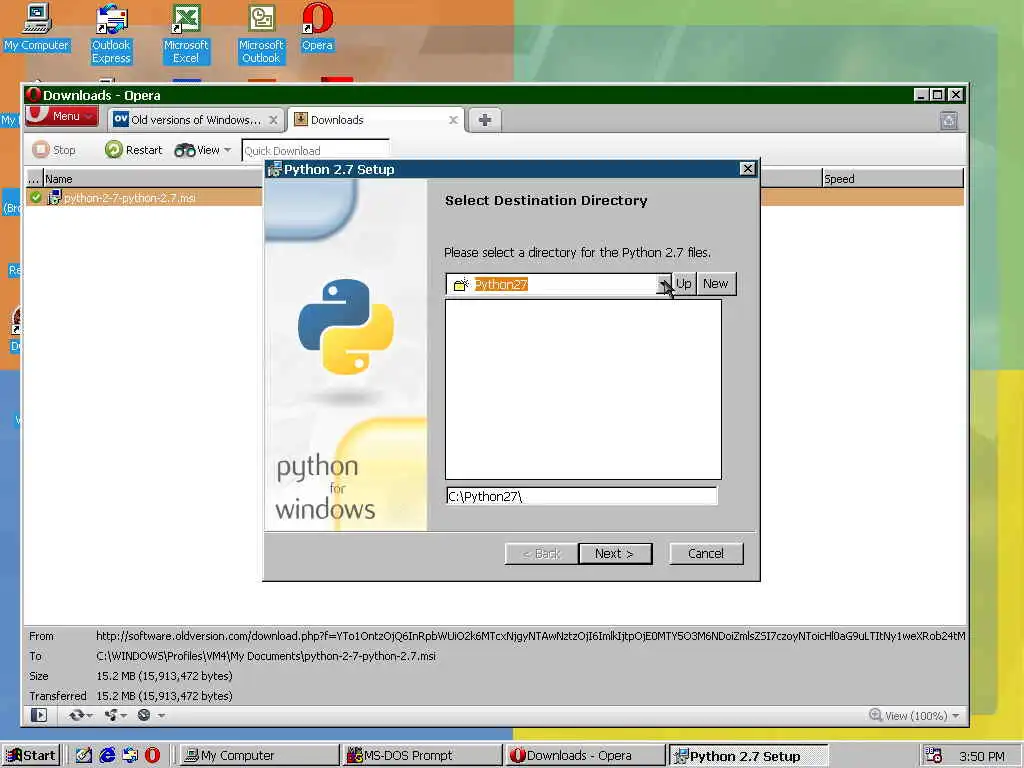Open Opera desktop shortcut
The height and width of the screenshot is (768, 1024).
pos(317,27)
